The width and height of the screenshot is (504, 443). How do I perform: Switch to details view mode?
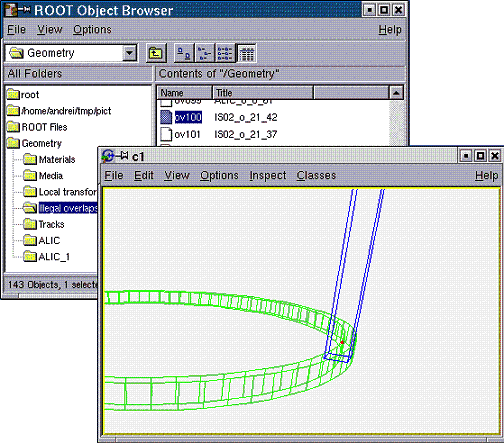[x=246, y=53]
